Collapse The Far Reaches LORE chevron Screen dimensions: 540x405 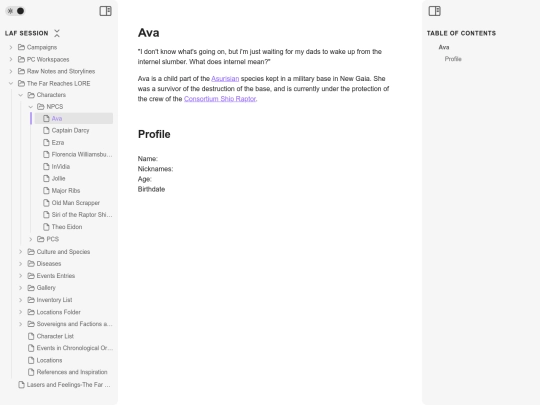[11, 83]
